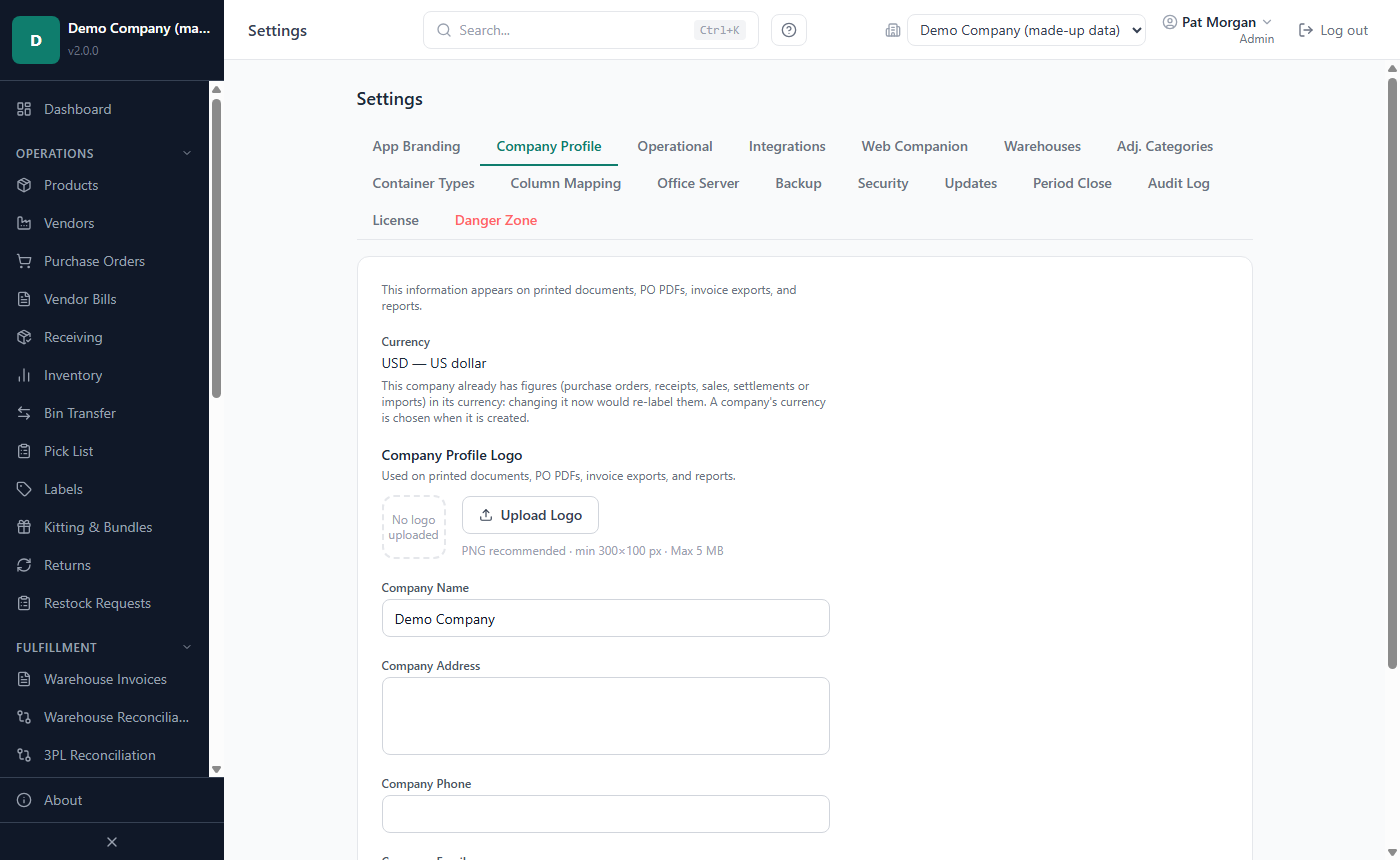Click the Bin Transfer arrows icon
The height and width of the screenshot is (860, 1400).
pyautogui.click(x=24, y=413)
